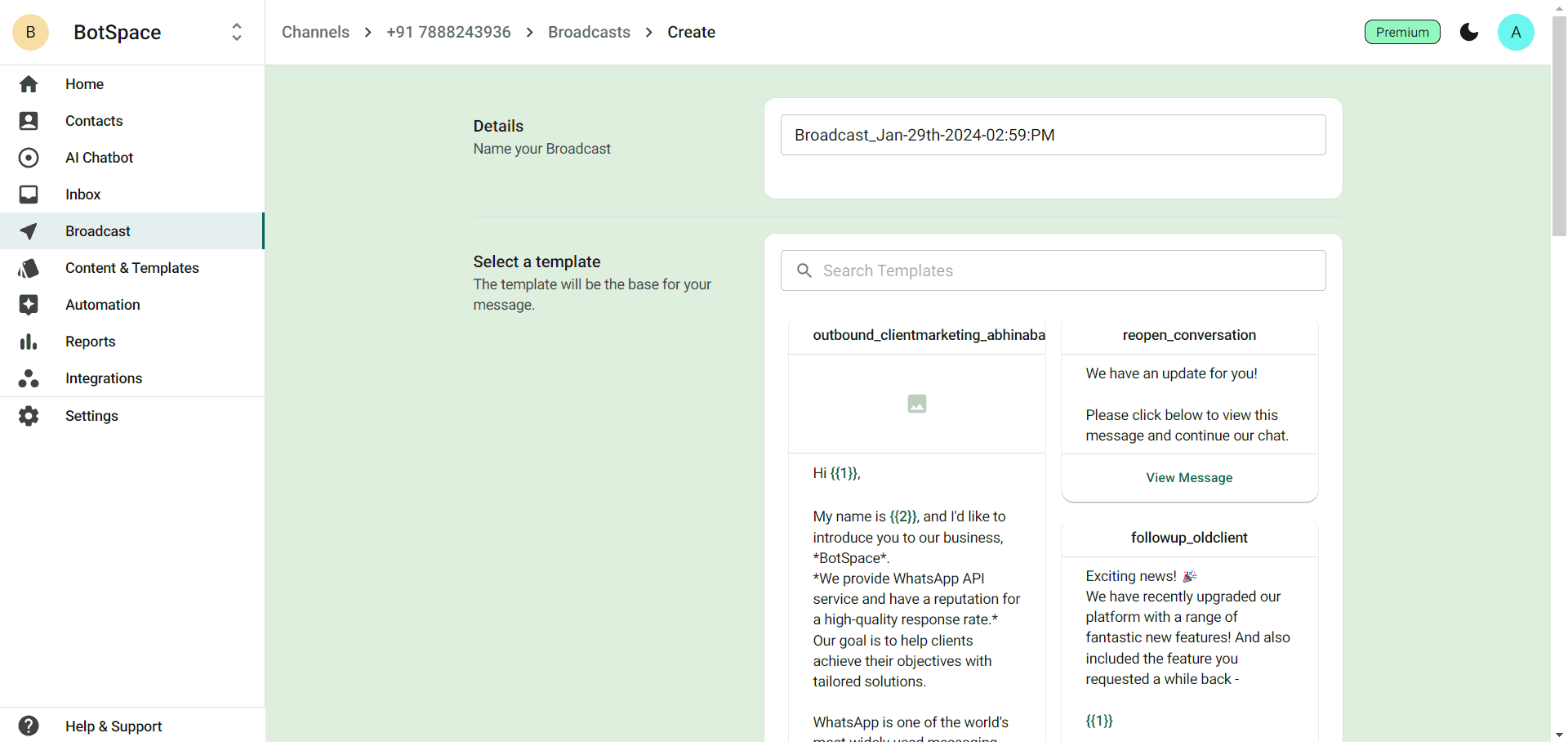Screen dimensions: 1568x742
Task: Select Broadcast menu item
Action: 132,231
